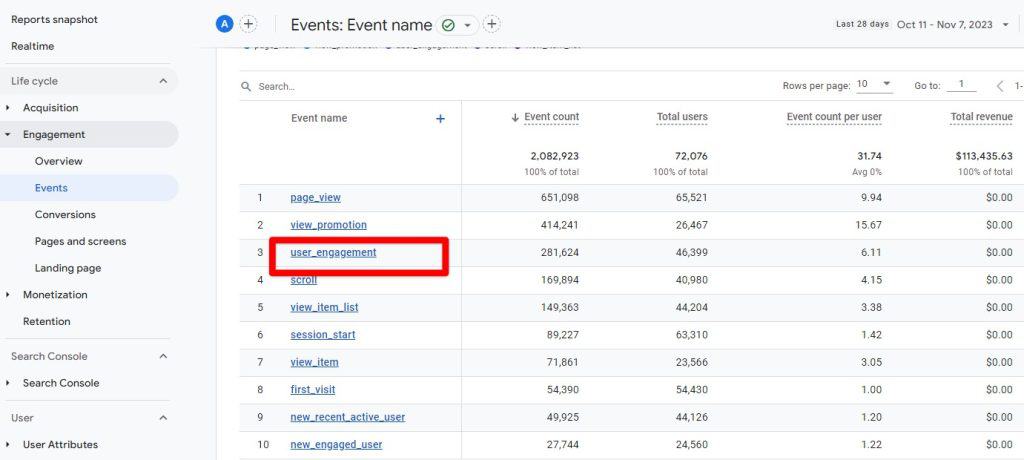Open Reports snapshot in the sidebar
The image size is (1024, 460).
(x=54, y=20)
